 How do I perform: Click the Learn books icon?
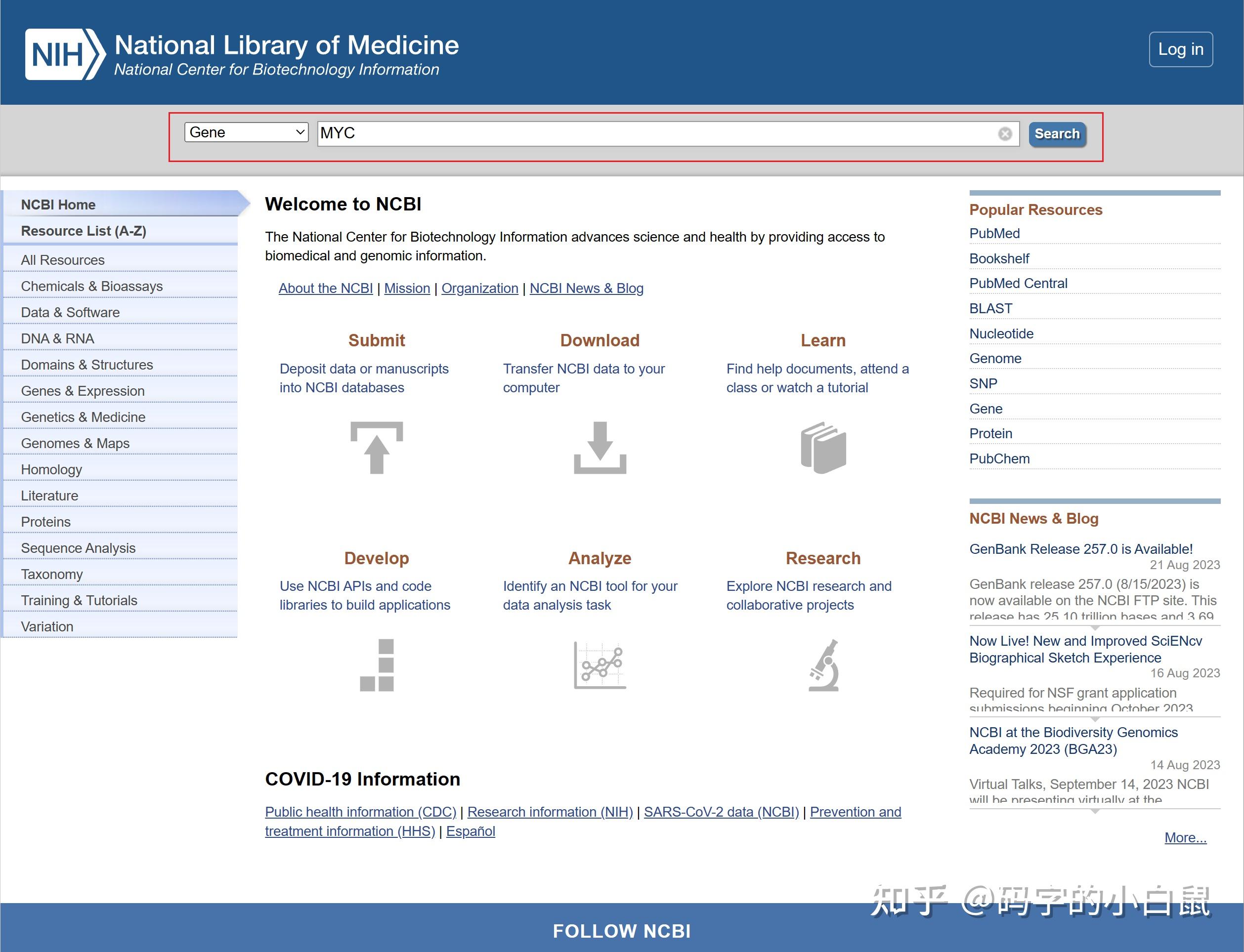[823, 448]
